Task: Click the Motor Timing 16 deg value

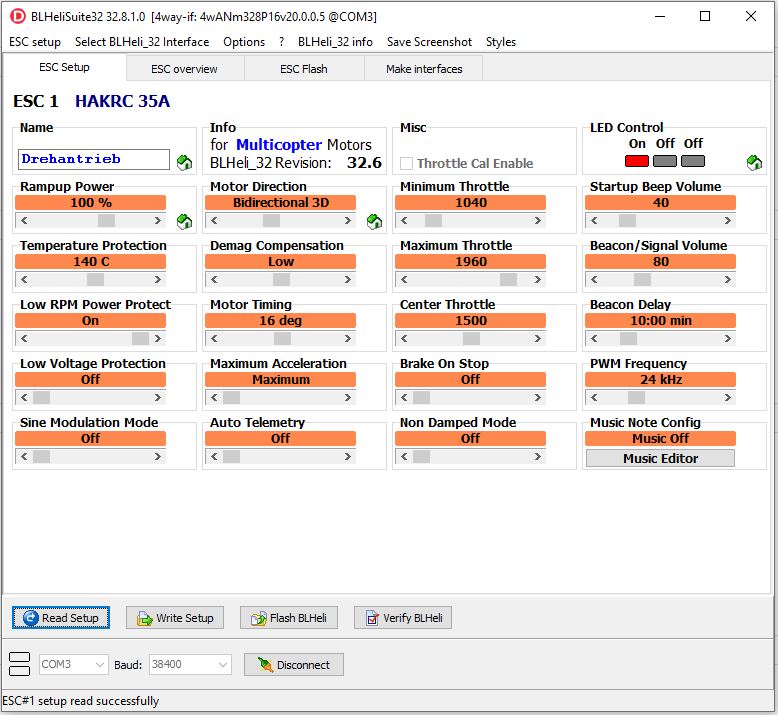Action: (280, 321)
